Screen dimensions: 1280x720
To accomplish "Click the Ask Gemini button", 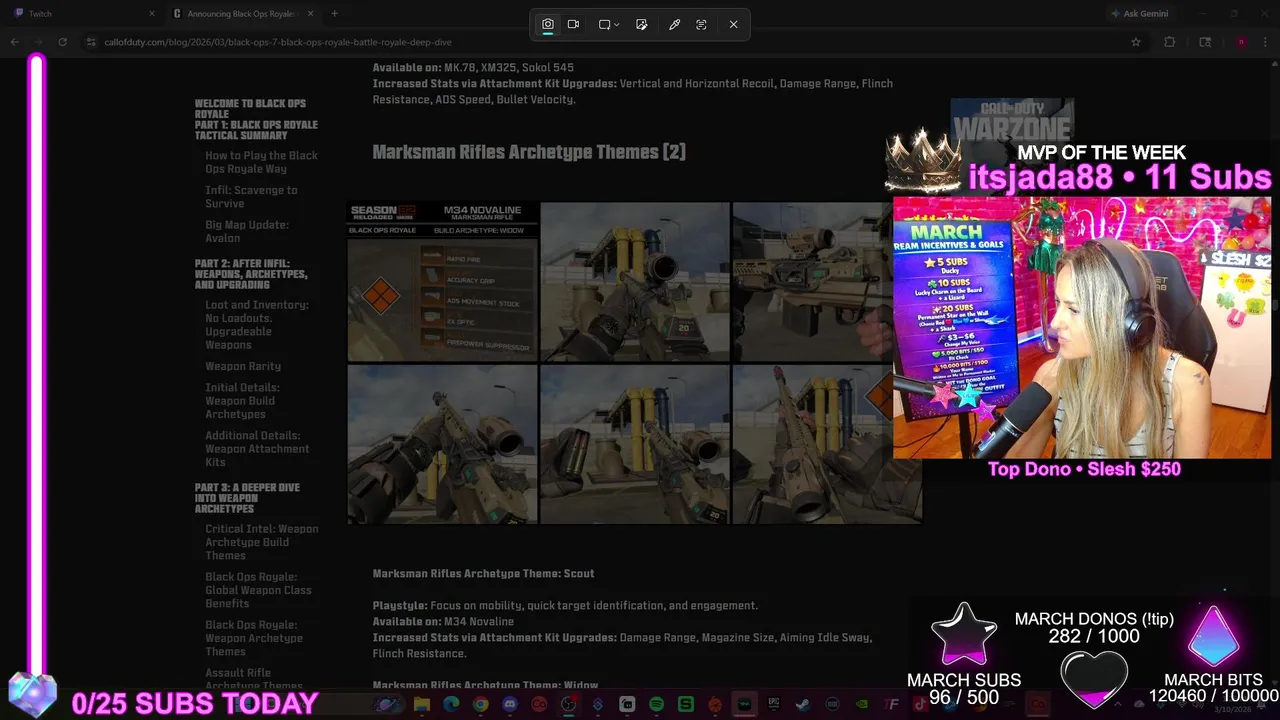I will 1139,14.
